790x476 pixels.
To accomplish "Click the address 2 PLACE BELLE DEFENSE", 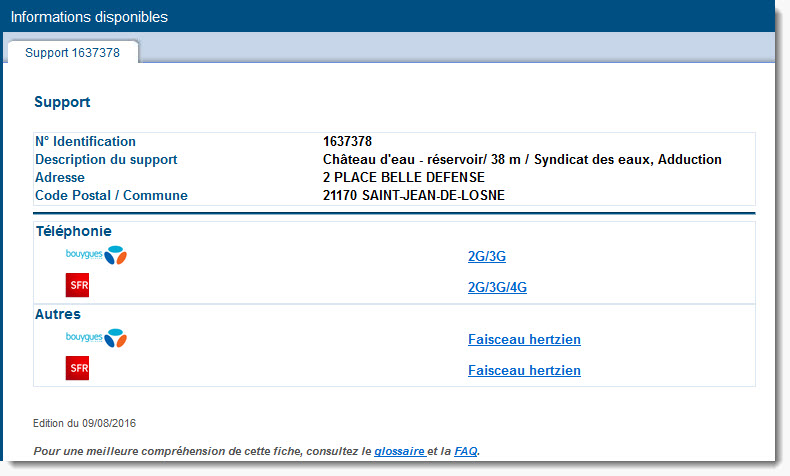I will pos(404,177).
